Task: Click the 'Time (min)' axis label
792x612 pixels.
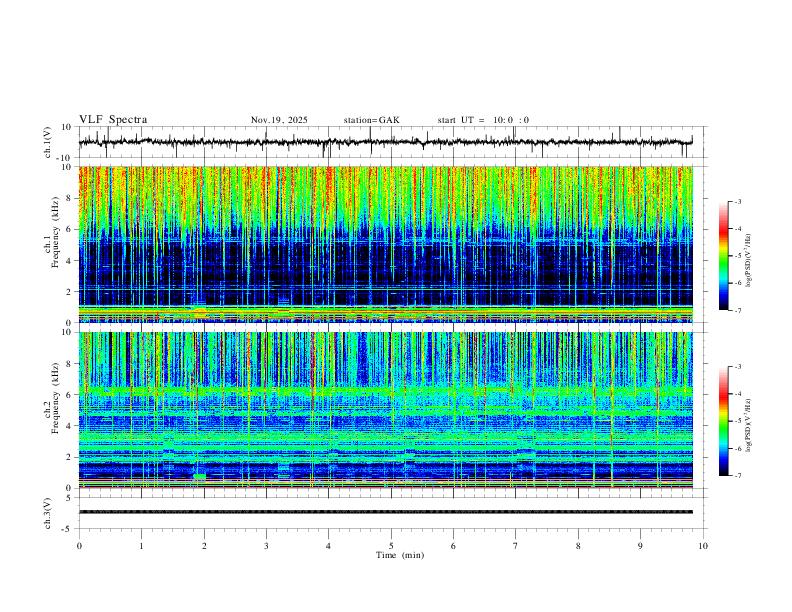Action: click(x=400, y=555)
